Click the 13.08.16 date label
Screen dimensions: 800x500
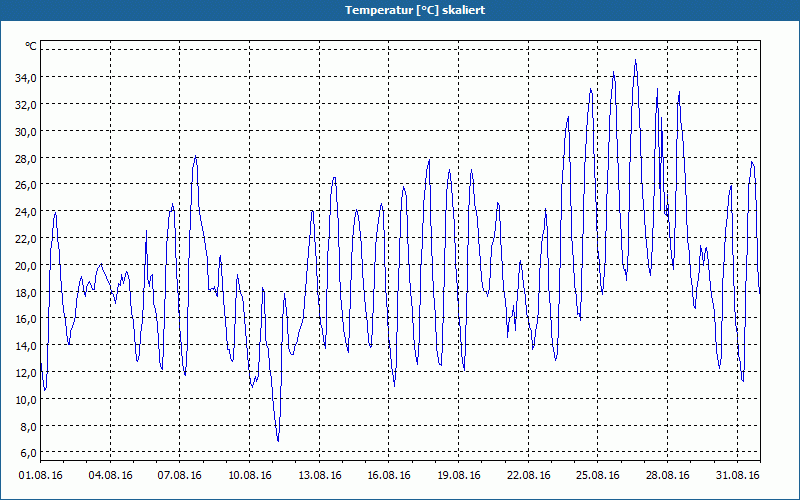319,475
